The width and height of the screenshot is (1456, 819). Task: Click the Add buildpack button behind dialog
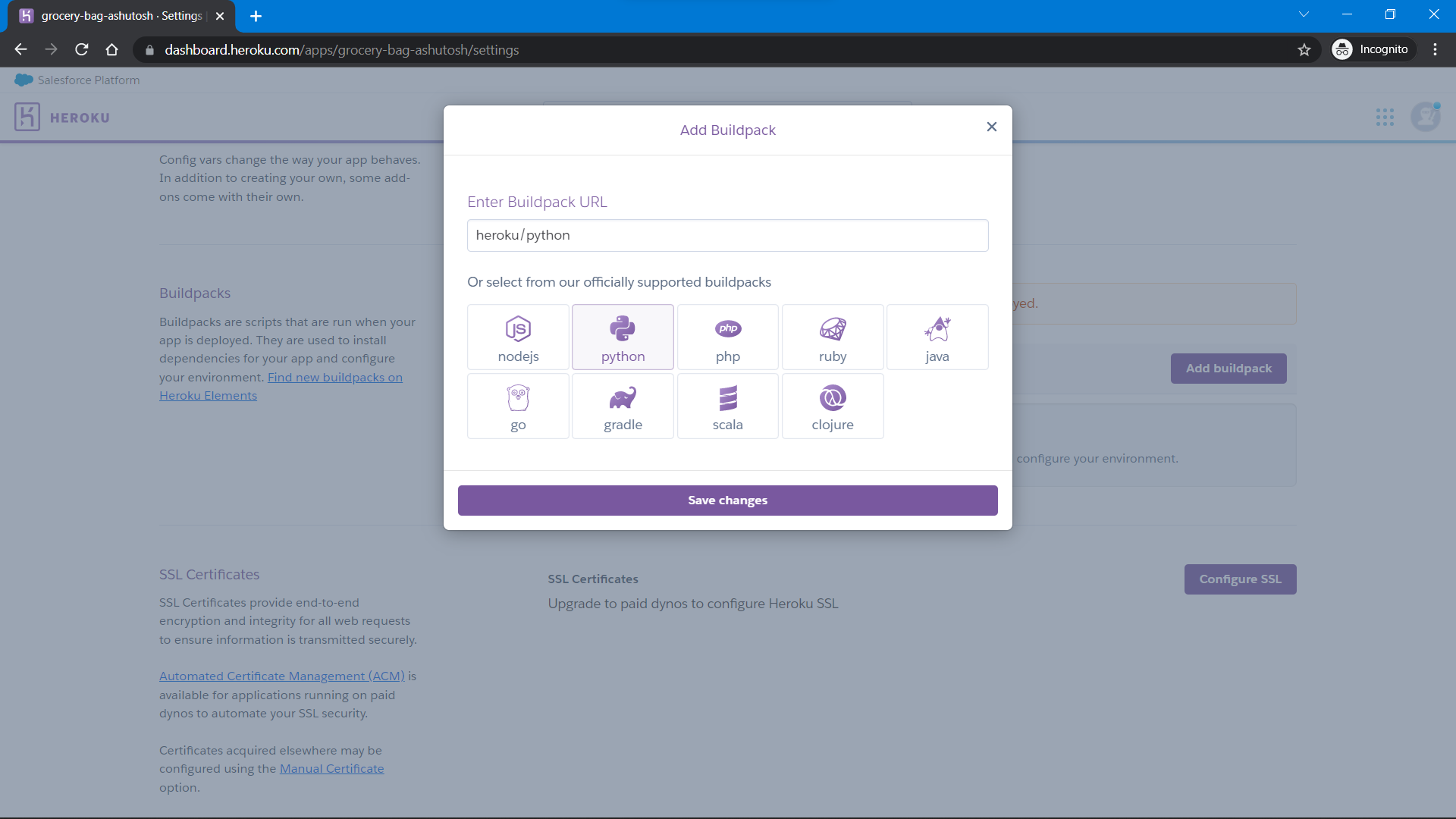pyautogui.click(x=1228, y=369)
